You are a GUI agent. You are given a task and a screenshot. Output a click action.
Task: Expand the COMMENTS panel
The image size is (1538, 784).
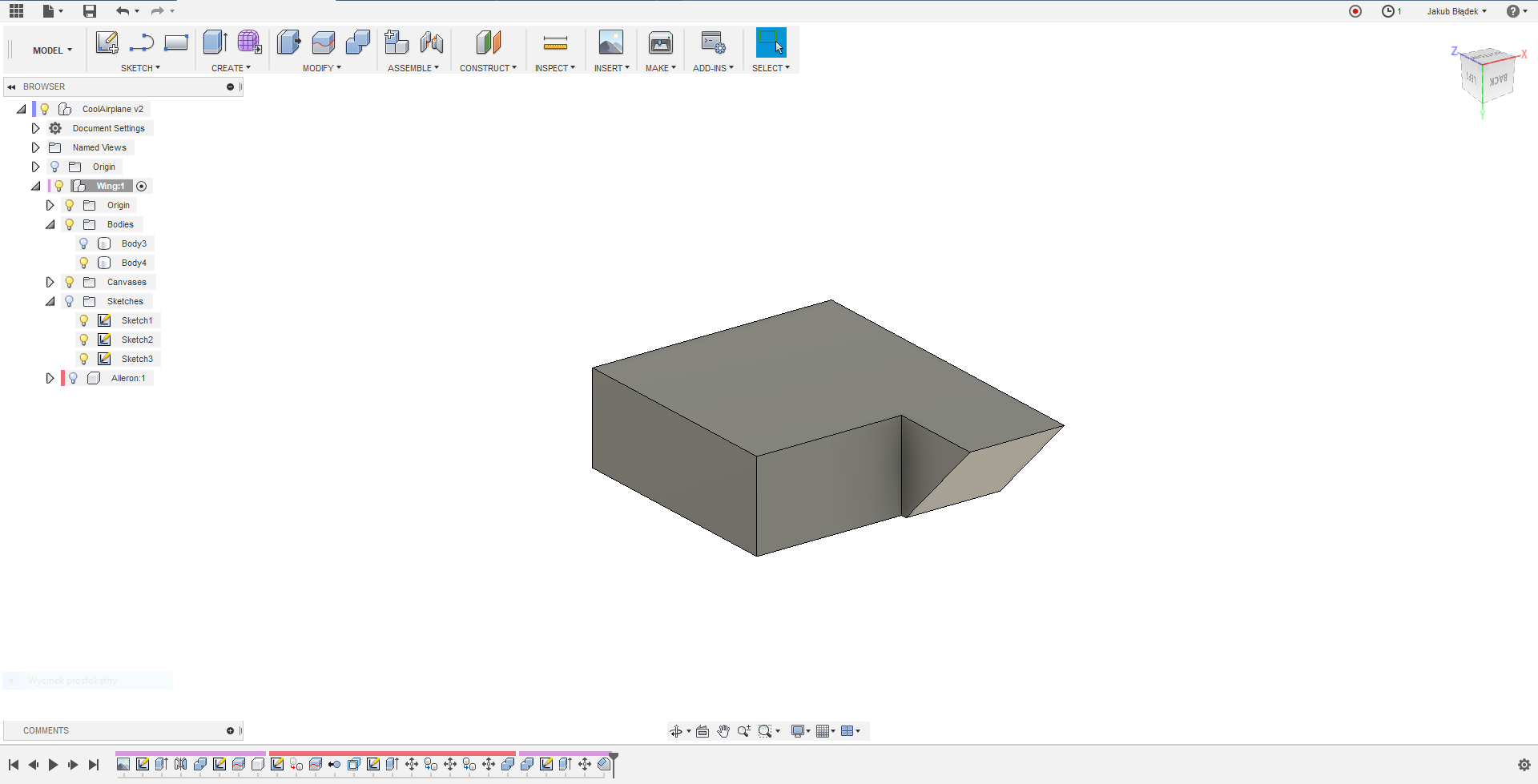coord(230,730)
